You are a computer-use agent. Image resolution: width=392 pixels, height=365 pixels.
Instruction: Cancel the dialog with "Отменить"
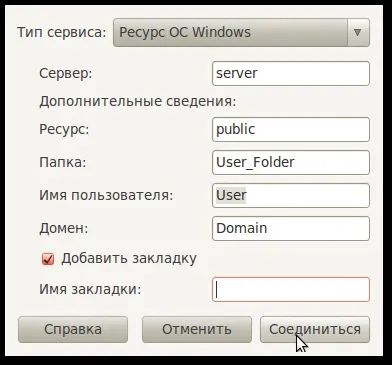197,329
